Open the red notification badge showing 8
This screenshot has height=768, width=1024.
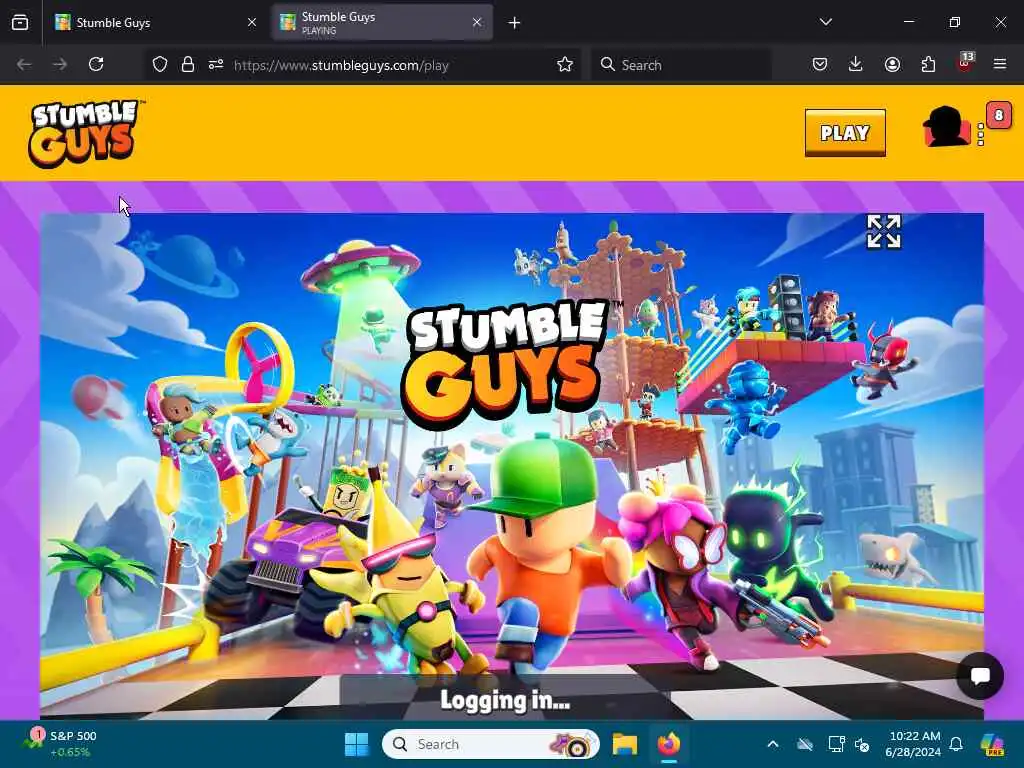click(998, 116)
